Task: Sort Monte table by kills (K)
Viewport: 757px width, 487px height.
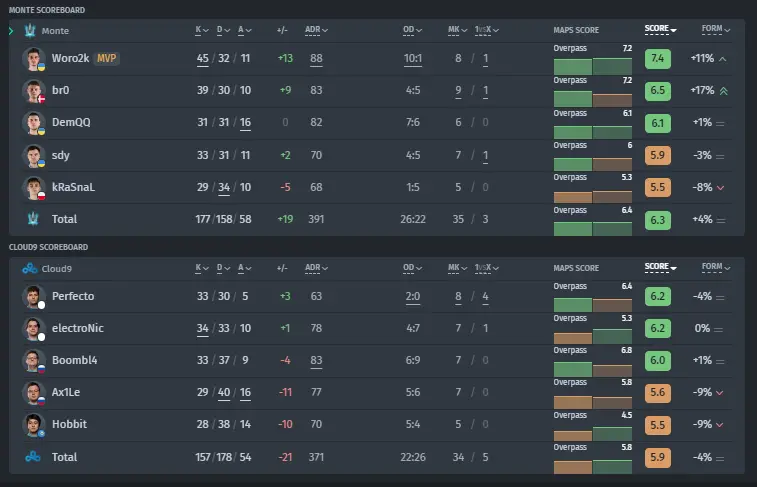Action: coord(202,30)
